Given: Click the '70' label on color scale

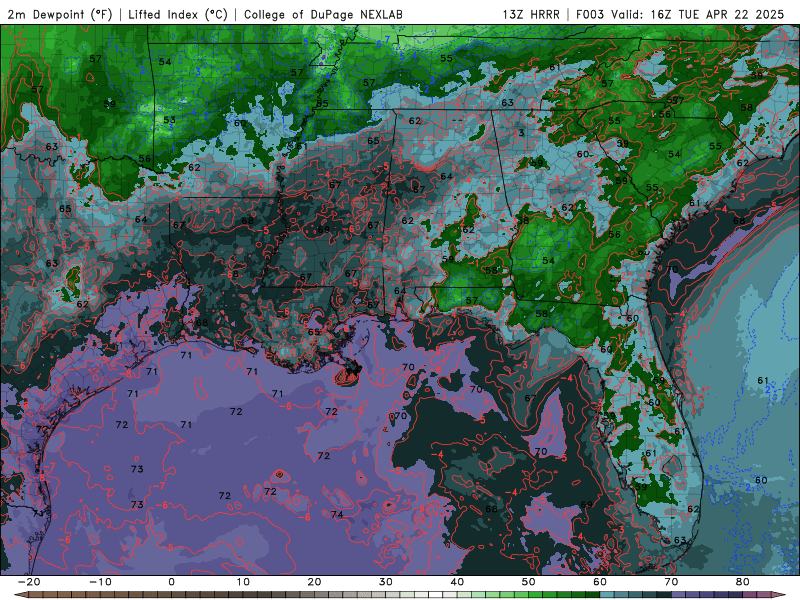Looking at the screenshot, I should [671, 582].
